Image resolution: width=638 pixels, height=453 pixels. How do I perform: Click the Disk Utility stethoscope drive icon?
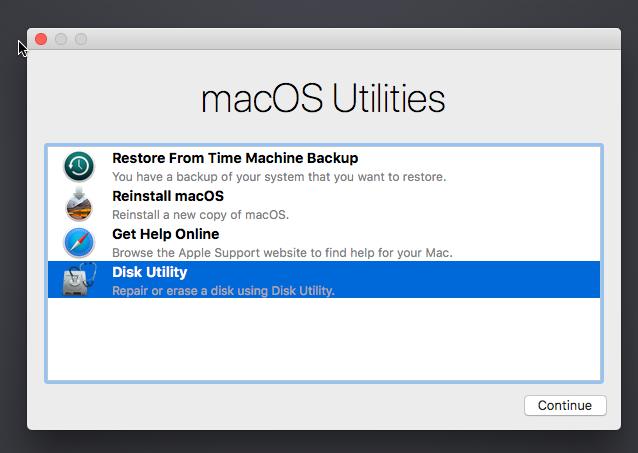pyautogui.click(x=80, y=279)
